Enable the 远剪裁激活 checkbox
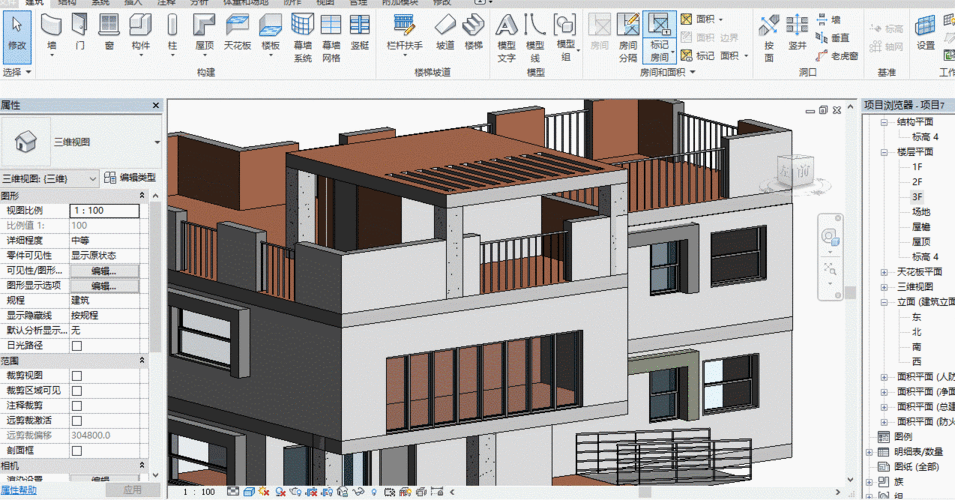 (x=77, y=421)
